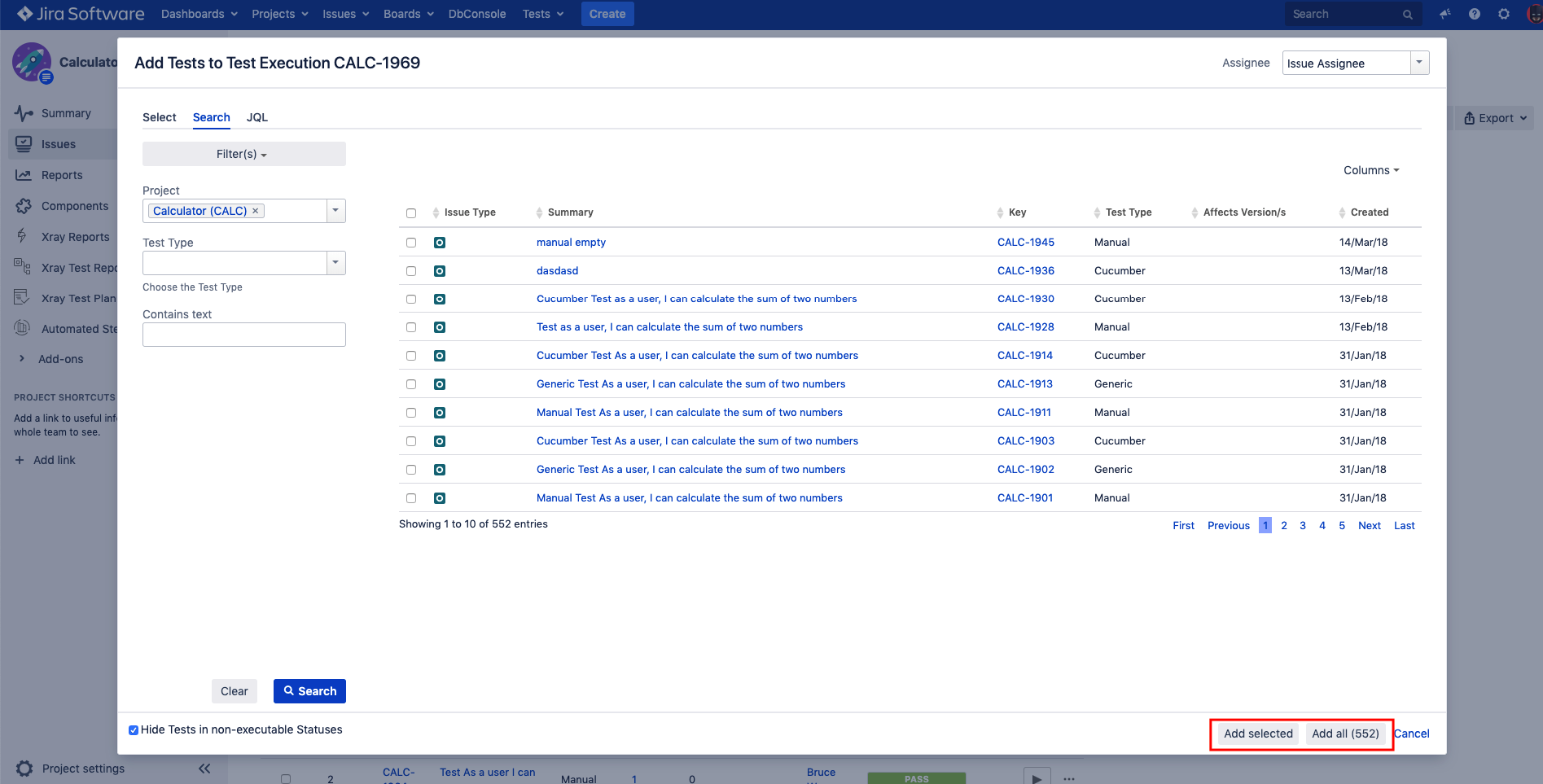
Task: Open DbConsole menu item
Action: tap(477, 14)
